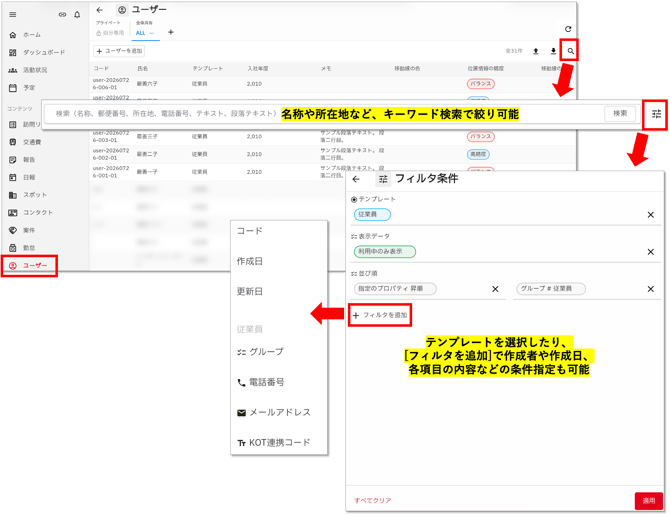Image resolution: width=670 pixels, height=515 pixels.
Task: Go back with arrow beside ユーザー title
Action: pos(100,10)
